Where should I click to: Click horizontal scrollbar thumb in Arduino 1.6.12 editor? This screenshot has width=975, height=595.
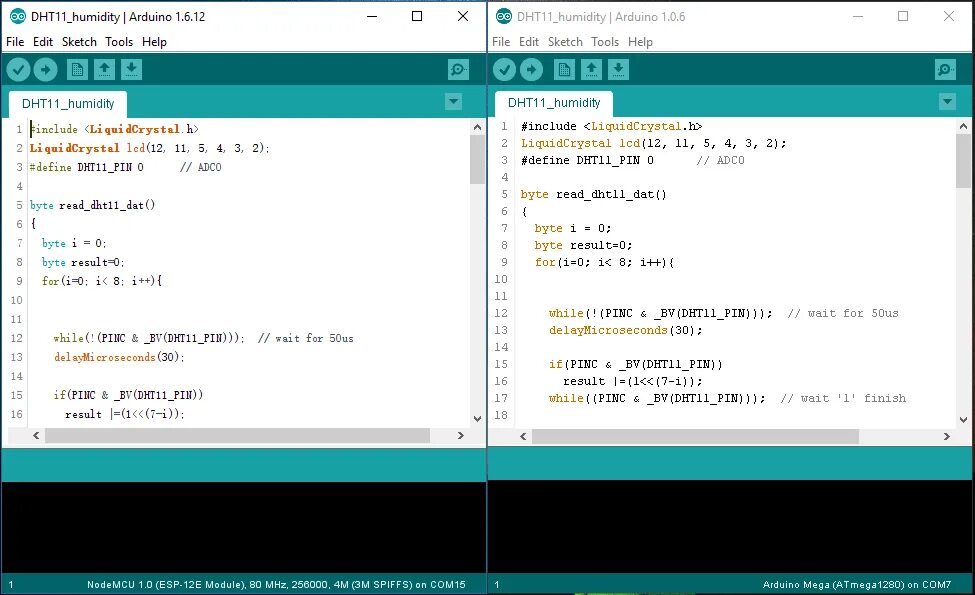pos(237,435)
